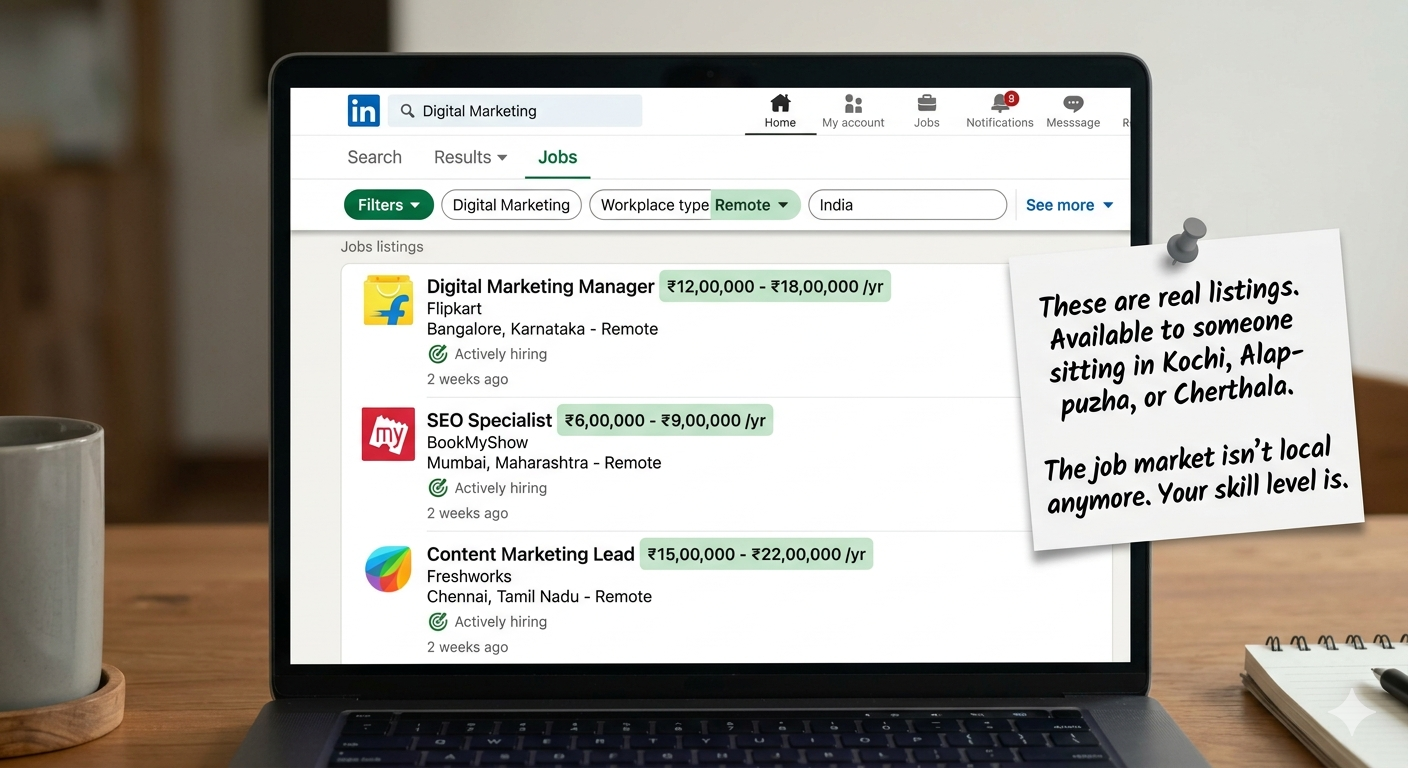Select the Digital Marketing filter chip
Viewport: 1408px width, 768px height.
tap(511, 205)
